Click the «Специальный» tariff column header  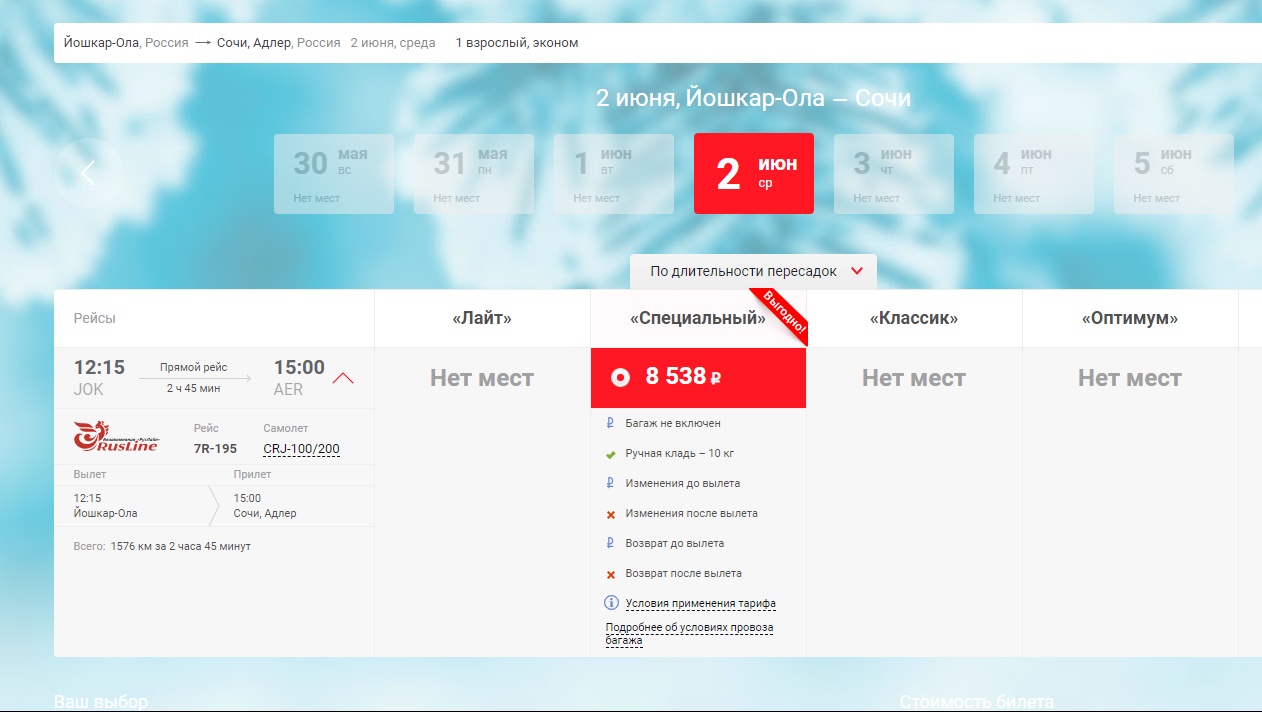tap(697, 319)
